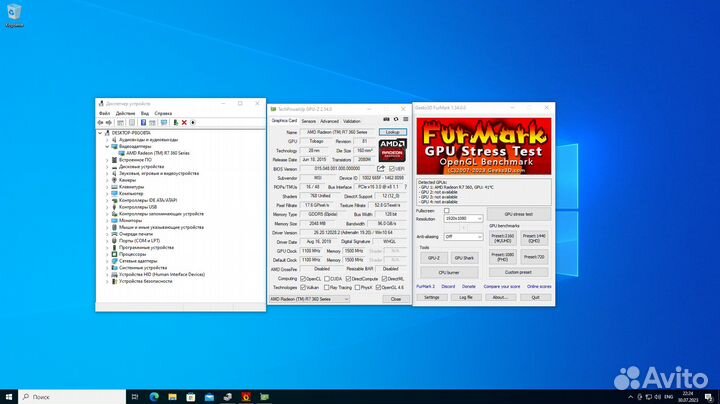Click the GPU-Z refresh icon

pos(396,119)
